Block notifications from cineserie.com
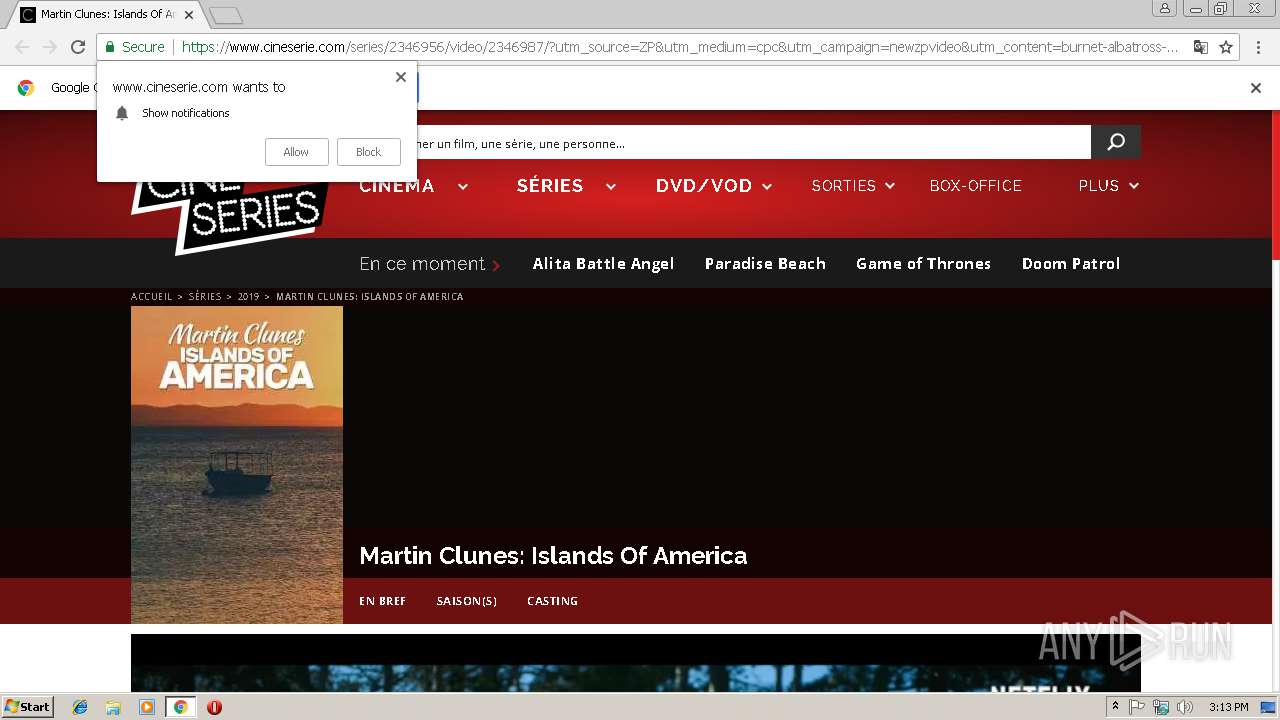Screen dimensions: 1280x720 (369, 152)
